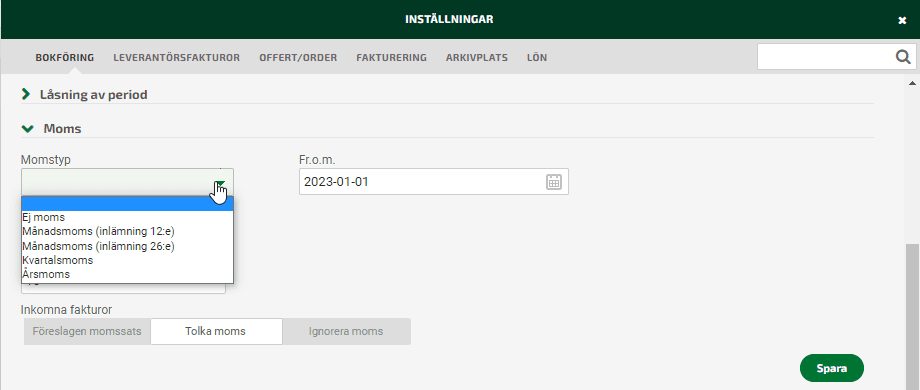Pick Årsmoms from the dropdown

[127, 274]
